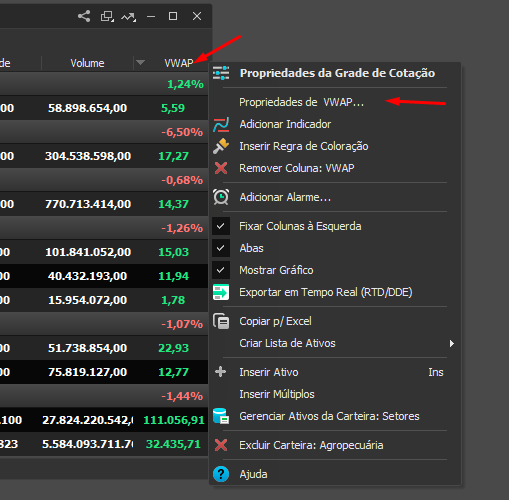The width and height of the screenshot is (509, 500).
Task: Click the Propriedades da Grade sliders icon
Action: 221,73
